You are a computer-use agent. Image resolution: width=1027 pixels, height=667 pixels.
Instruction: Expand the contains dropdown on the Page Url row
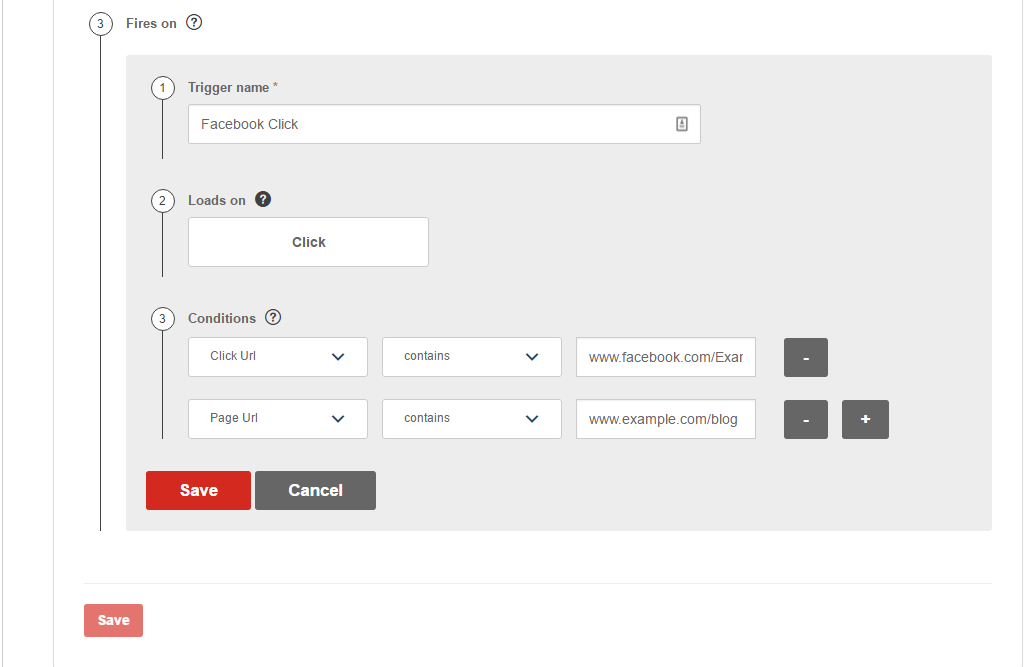(471, 418)
